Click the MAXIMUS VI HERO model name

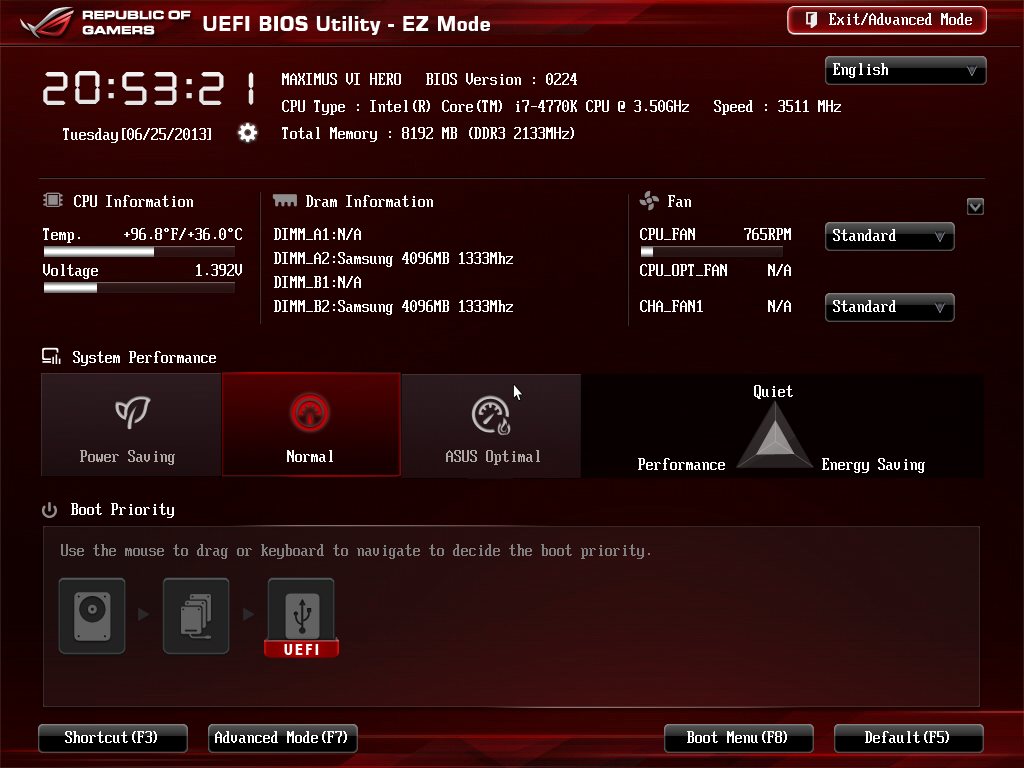click(342, 80)
